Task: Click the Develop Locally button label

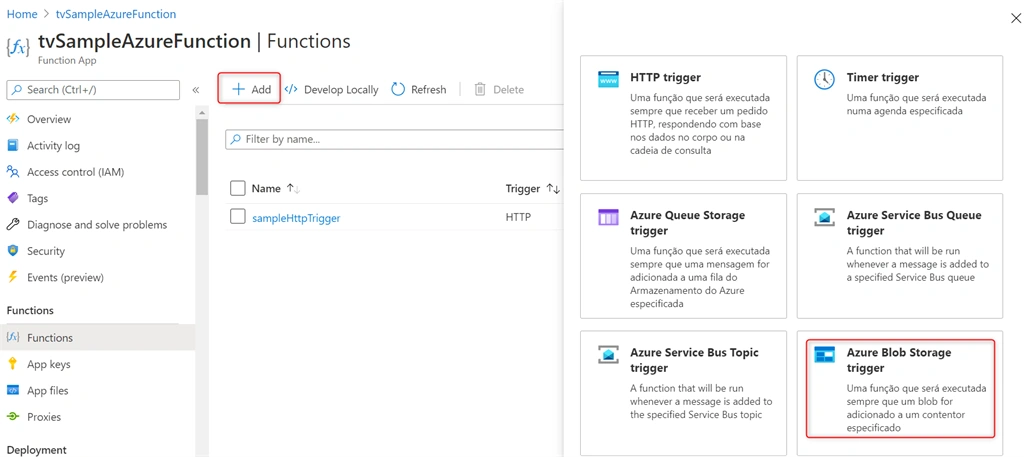Action: [341, 89]
